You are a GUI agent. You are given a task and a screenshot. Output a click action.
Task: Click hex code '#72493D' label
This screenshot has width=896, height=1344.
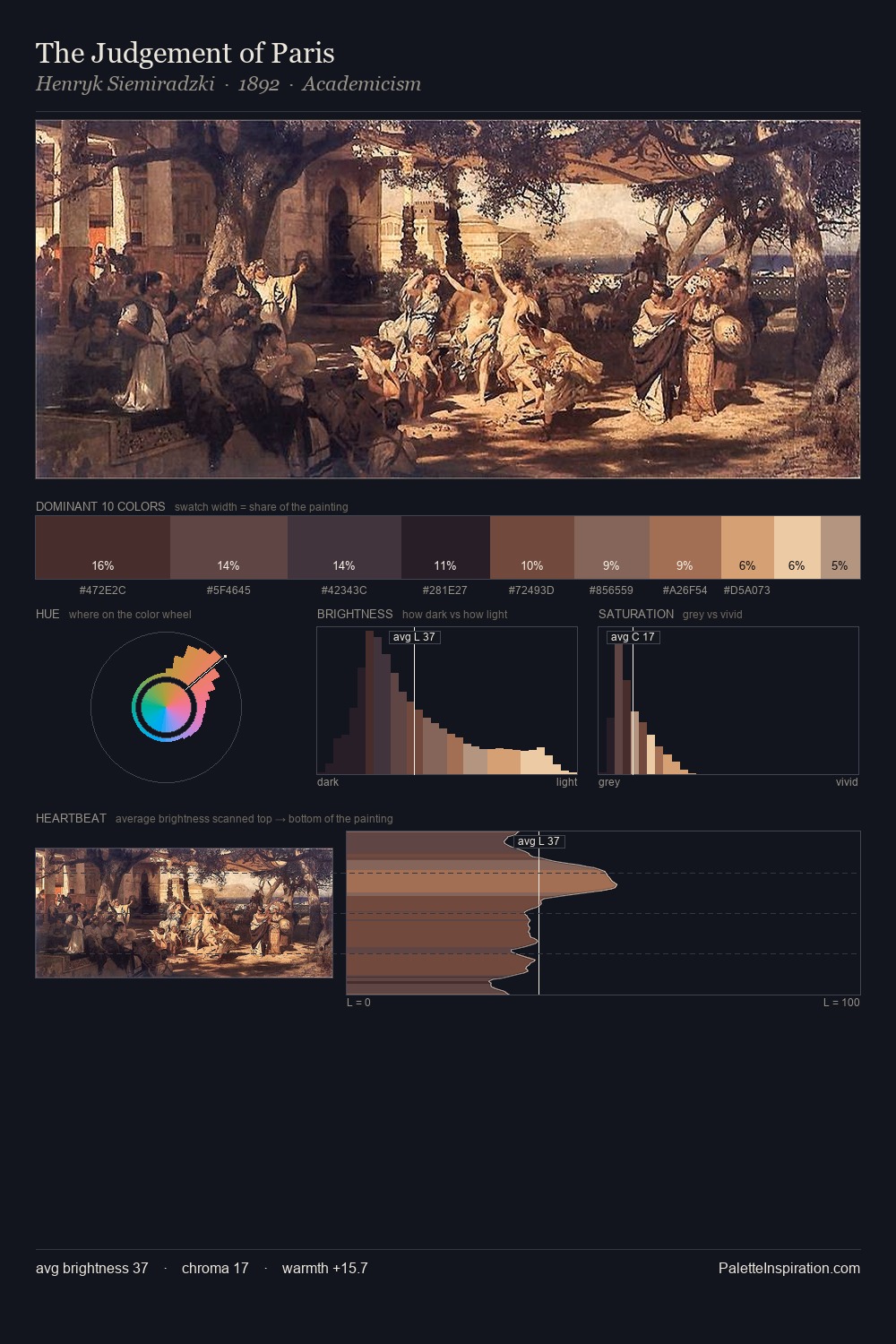(x=532, y=590)
